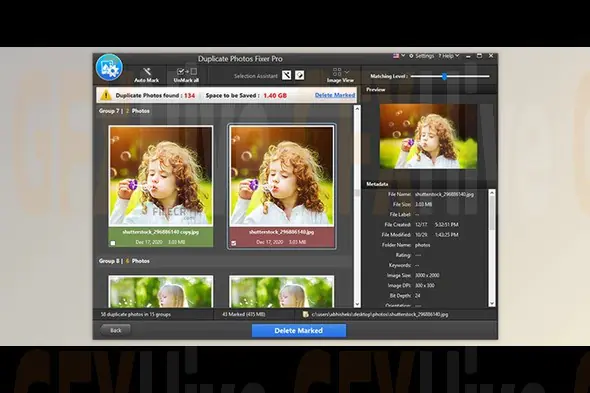Image resolution: width=590 pixels, height=393 pixels.
Task: Select shutterstock_296886140 copy.jpg thumbnail
Action: point(161,176)
